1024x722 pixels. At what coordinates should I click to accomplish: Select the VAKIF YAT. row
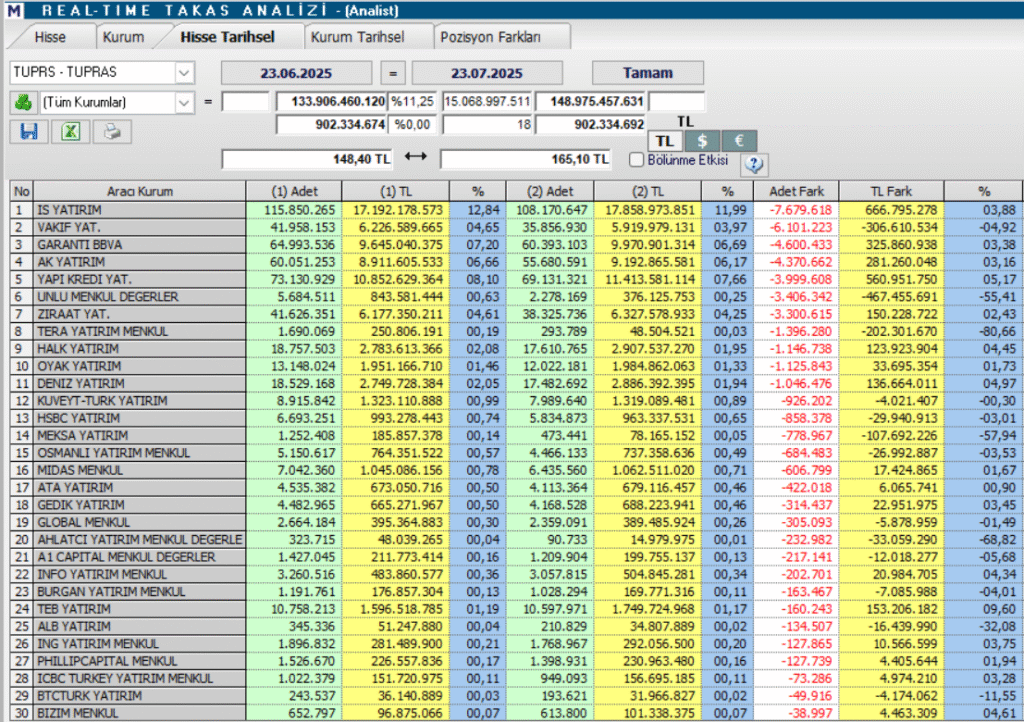click(516, 227)
